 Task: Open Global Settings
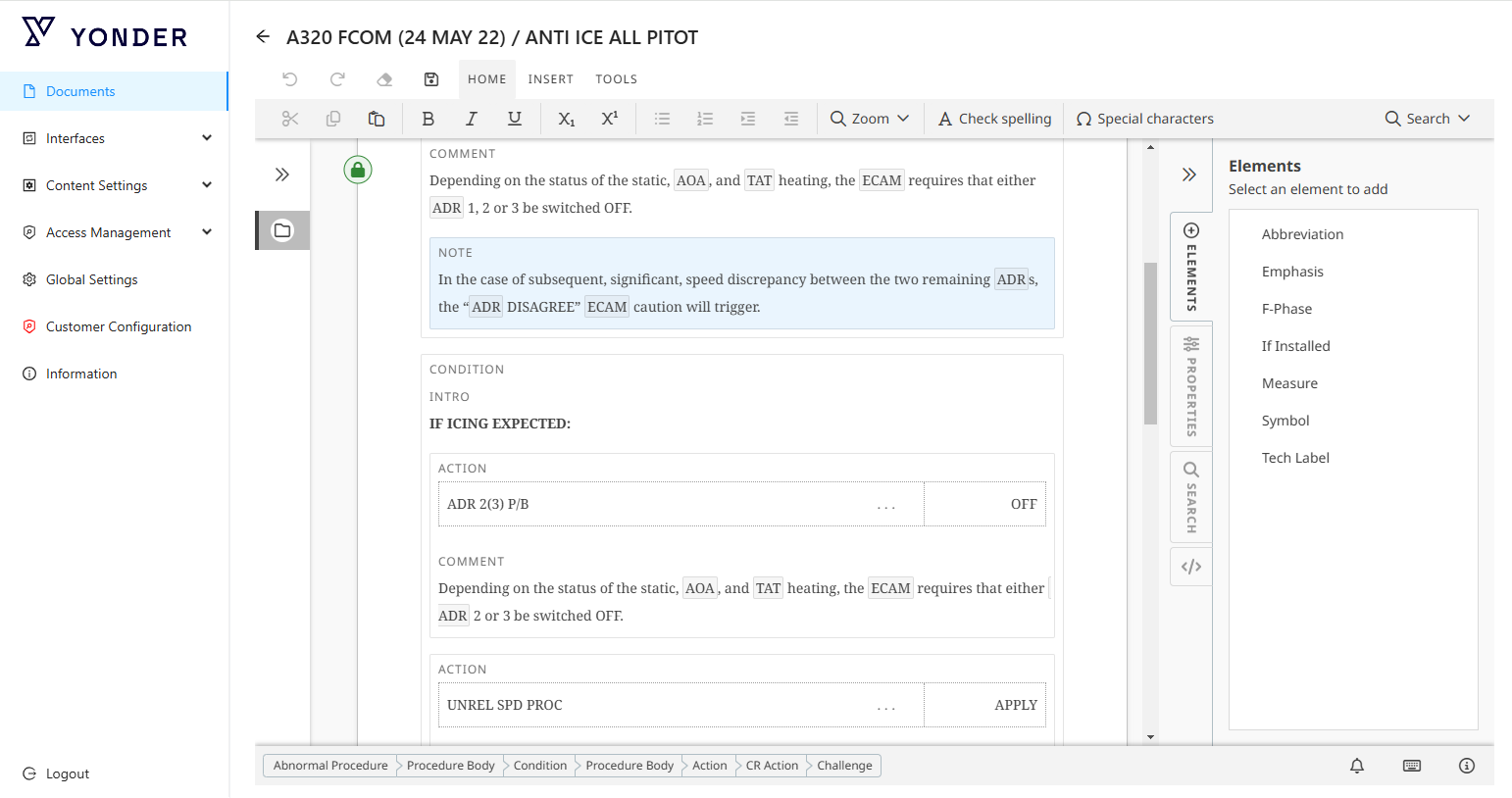(114, 279)
